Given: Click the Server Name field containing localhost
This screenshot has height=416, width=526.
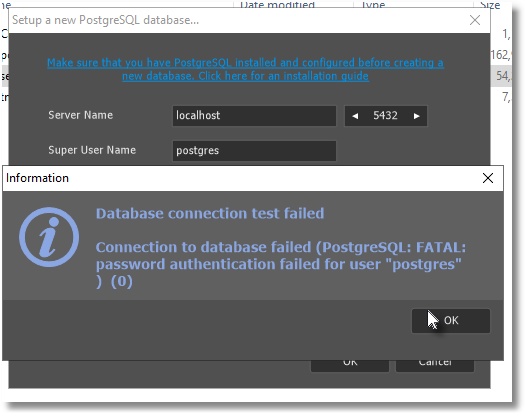Looking at the screenshot, I should tap(254, 116).
